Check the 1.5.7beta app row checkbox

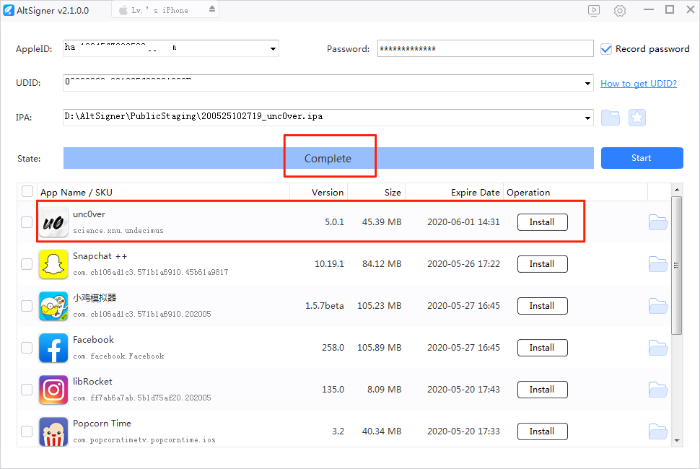(x=27, y=306)
